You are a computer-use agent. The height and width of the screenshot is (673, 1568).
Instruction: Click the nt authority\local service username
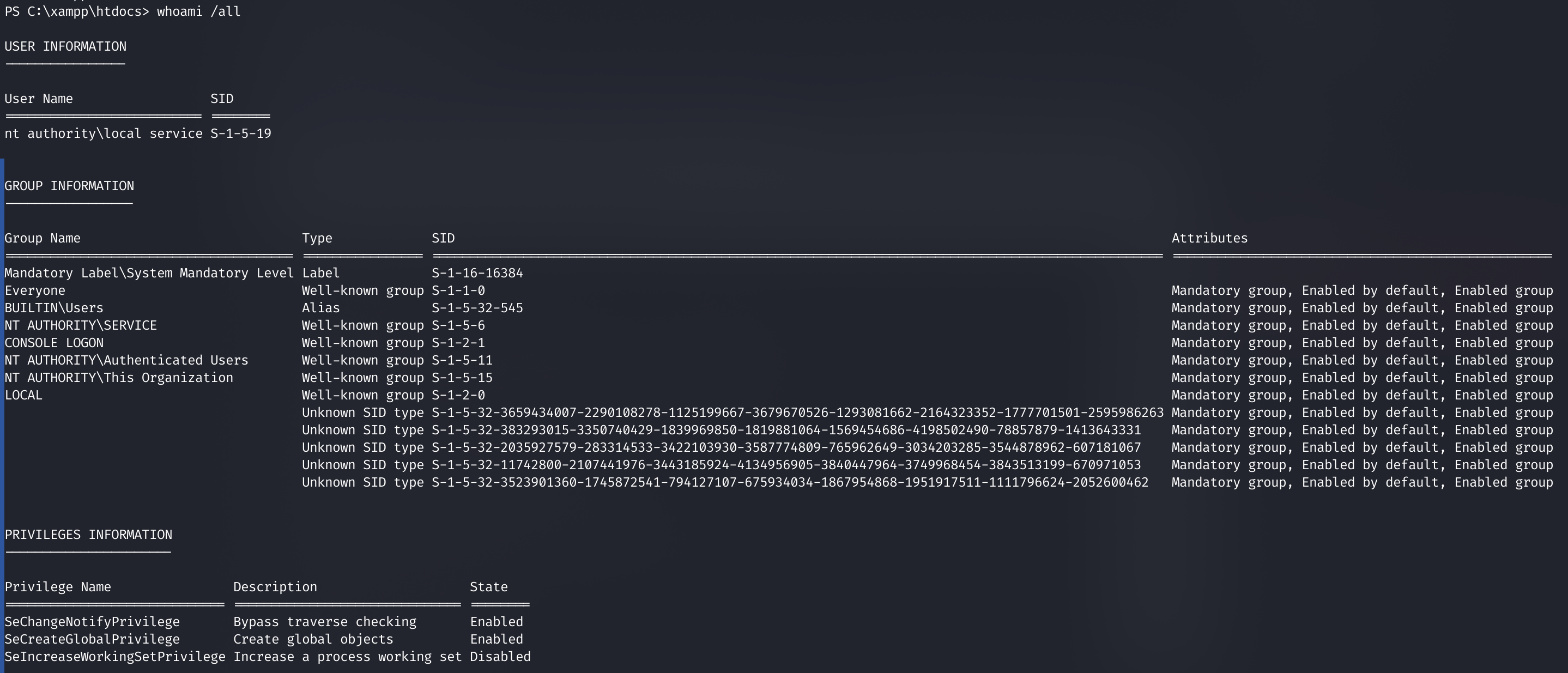(x=104, y=134)
